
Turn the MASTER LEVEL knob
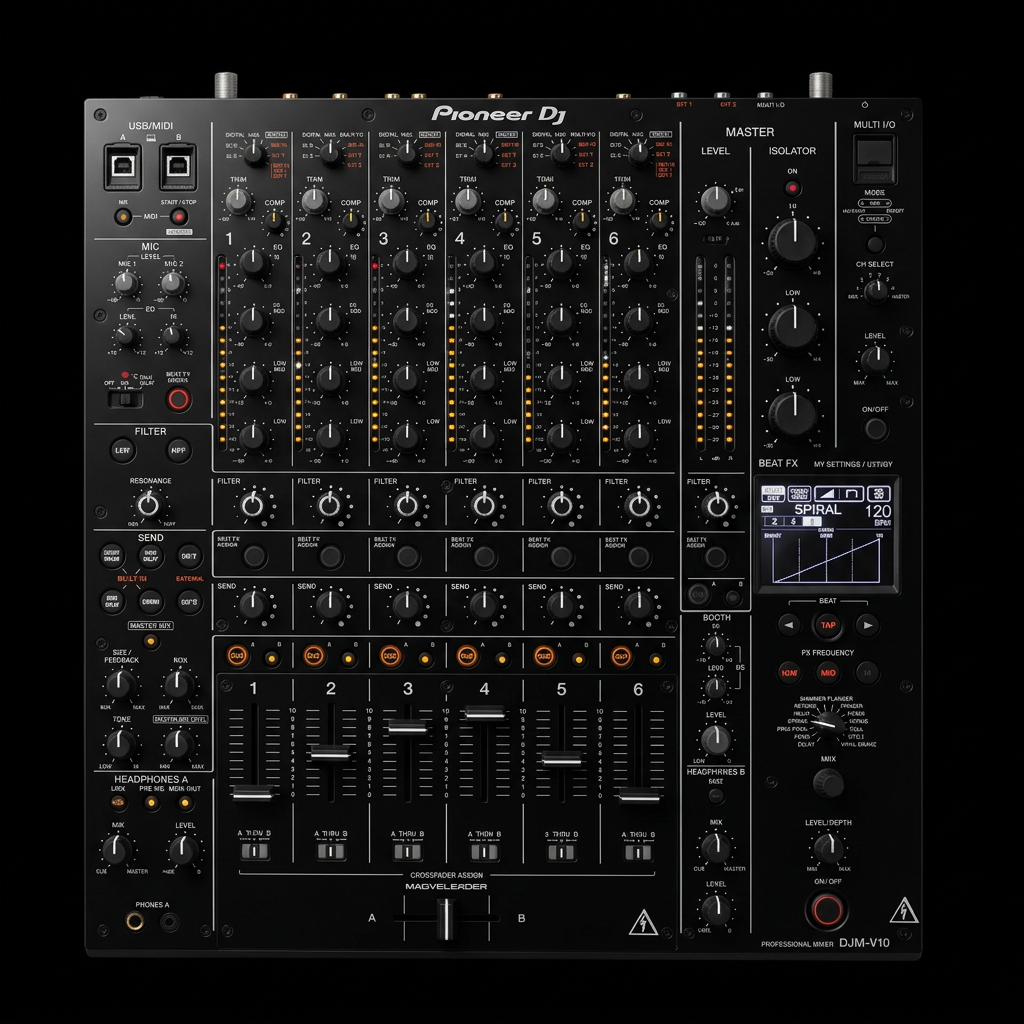point(715,200)
